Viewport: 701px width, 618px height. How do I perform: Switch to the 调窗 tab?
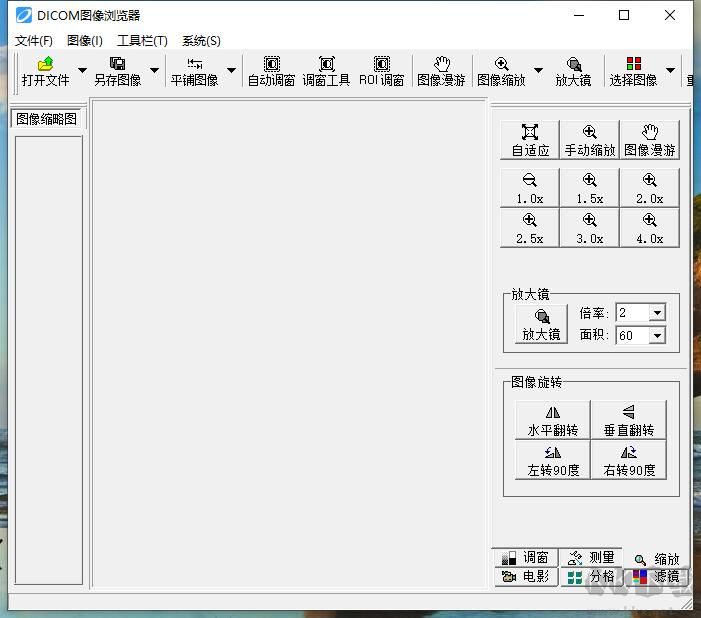525,558
